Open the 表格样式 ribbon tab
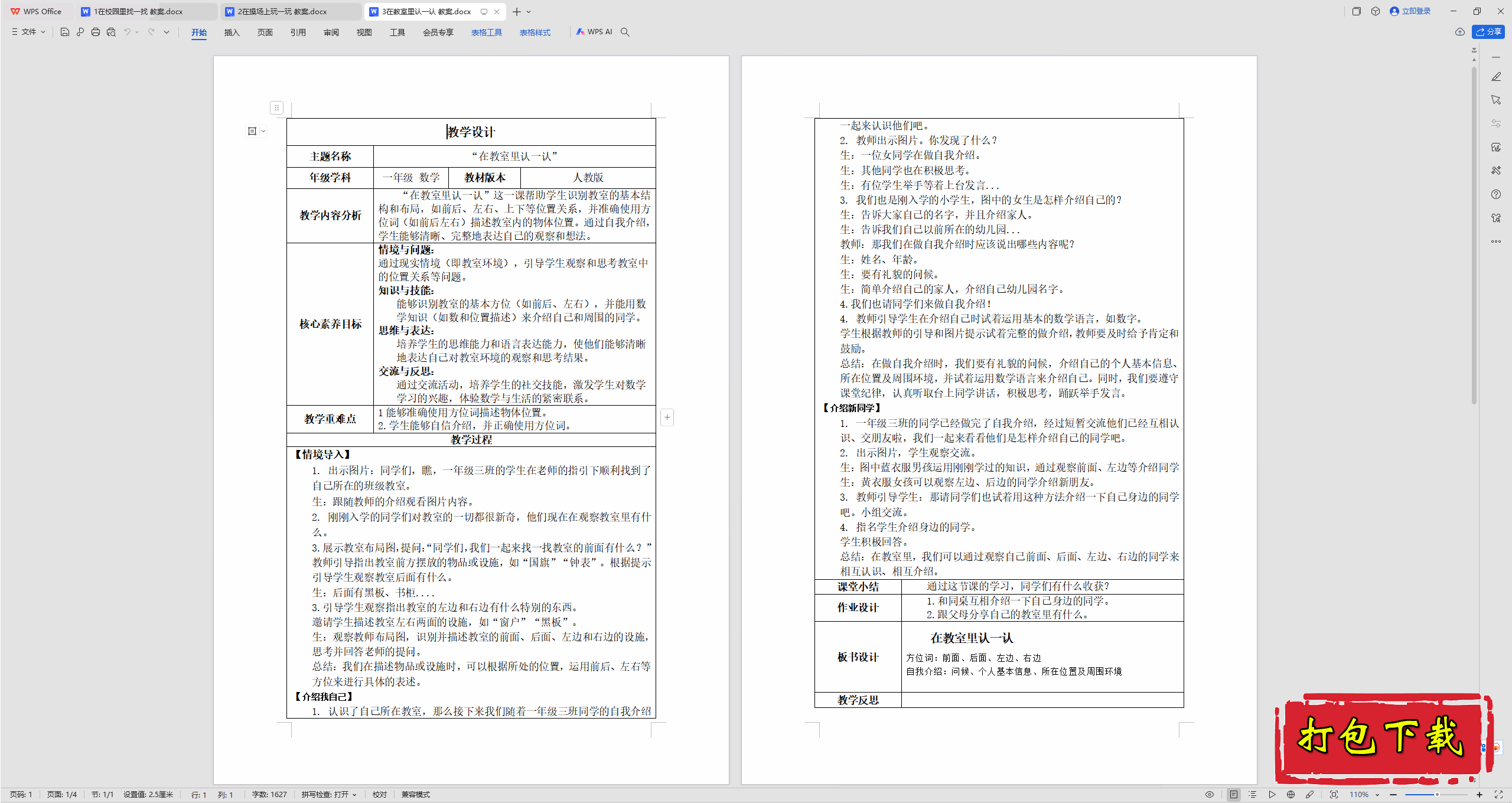Image resolution: width=1512 pixels, height=803 pixels. 535,32
